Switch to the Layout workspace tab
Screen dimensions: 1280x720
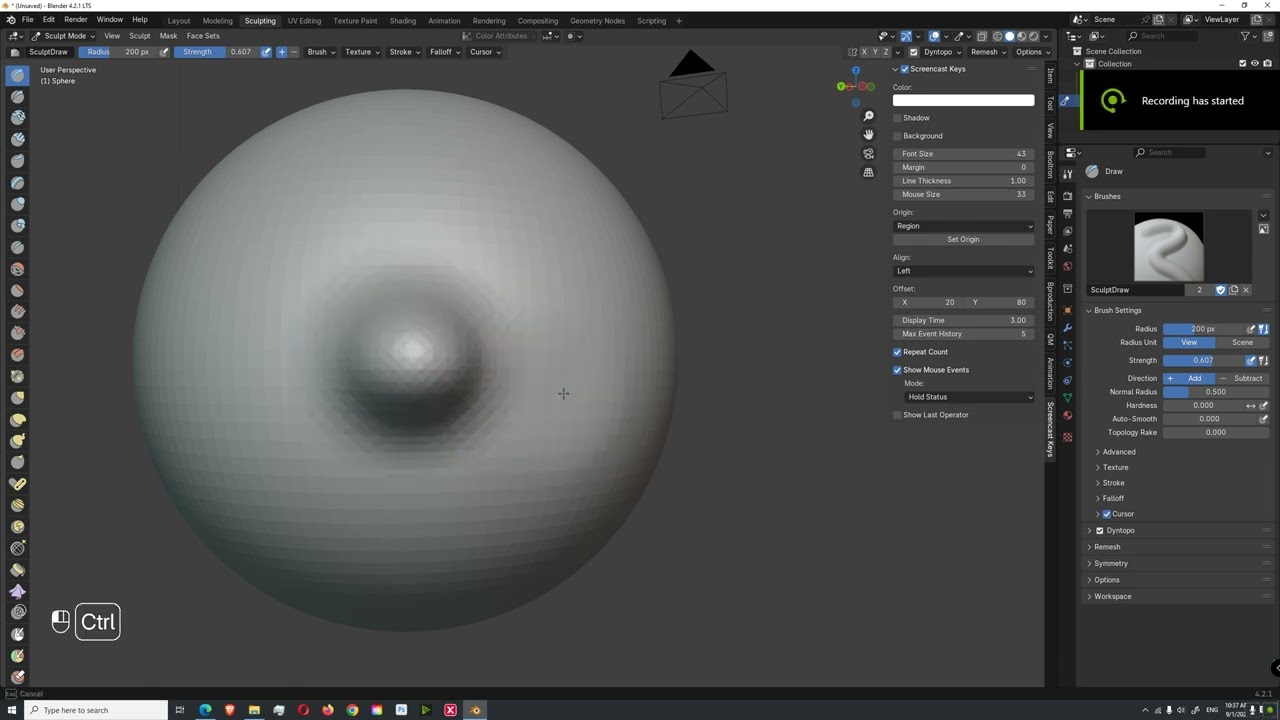[179, 20]
